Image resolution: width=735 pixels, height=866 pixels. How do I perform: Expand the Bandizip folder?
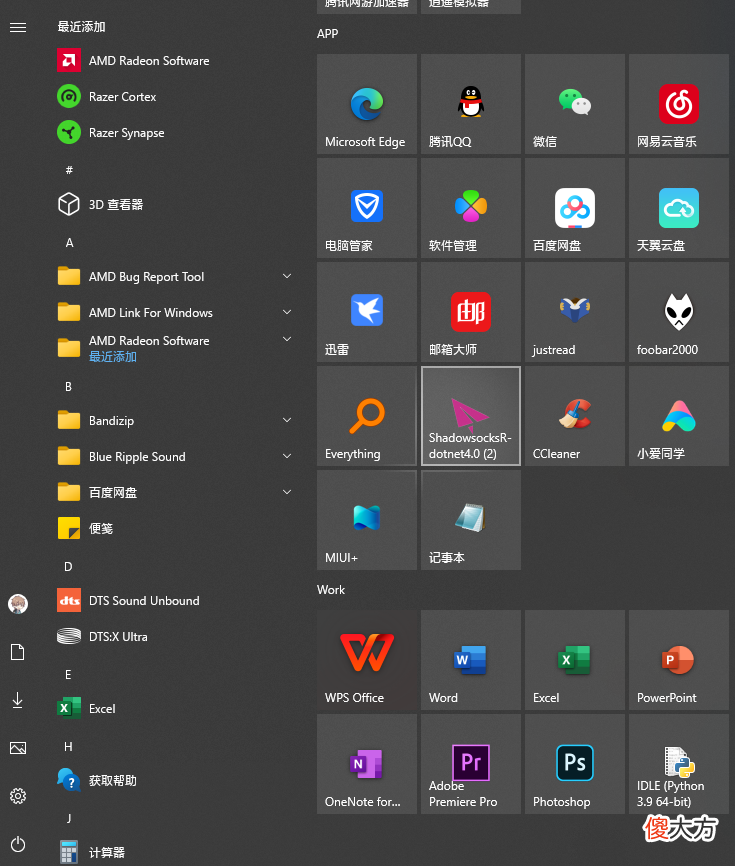[x=287, y=420]
